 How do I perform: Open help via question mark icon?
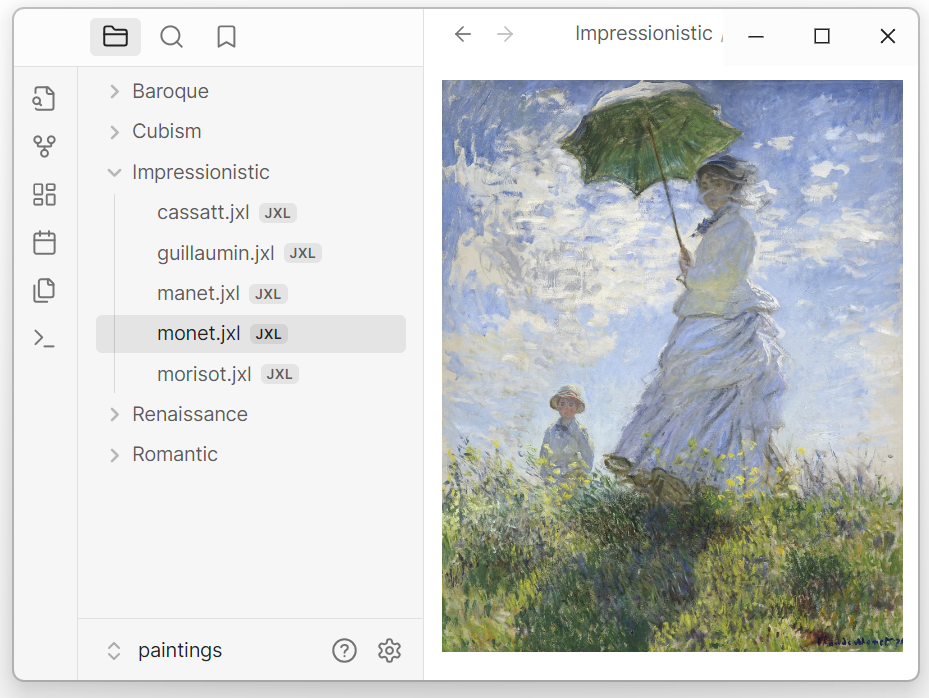click(x=344, y=651)
